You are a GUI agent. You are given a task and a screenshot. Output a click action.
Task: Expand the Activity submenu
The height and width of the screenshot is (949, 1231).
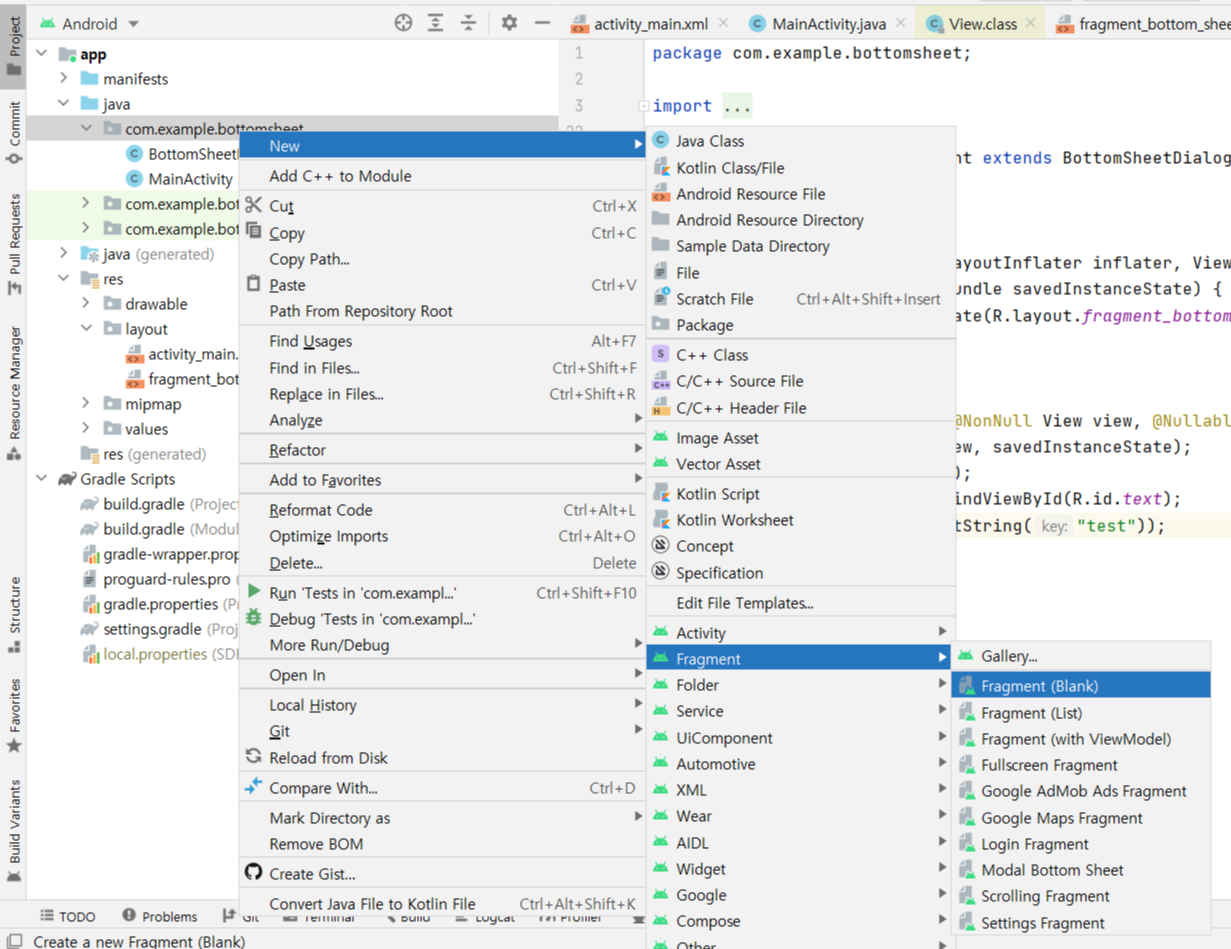[800, 633]
